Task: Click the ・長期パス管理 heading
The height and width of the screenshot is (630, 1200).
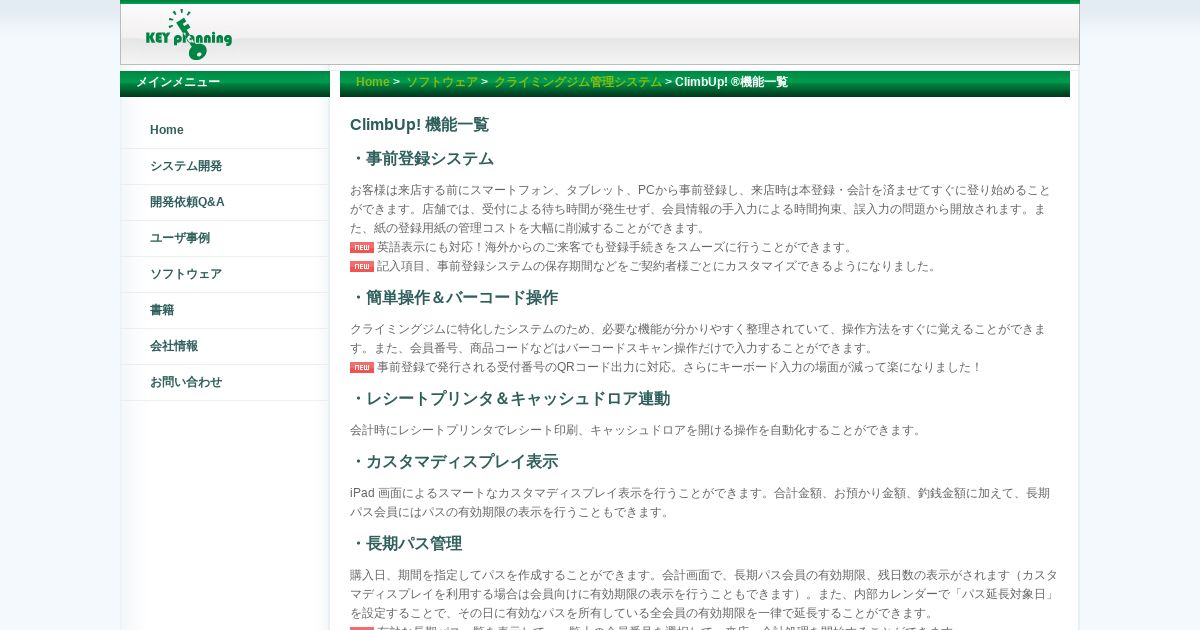Action: pyautogui.click(x=406, y=544)
